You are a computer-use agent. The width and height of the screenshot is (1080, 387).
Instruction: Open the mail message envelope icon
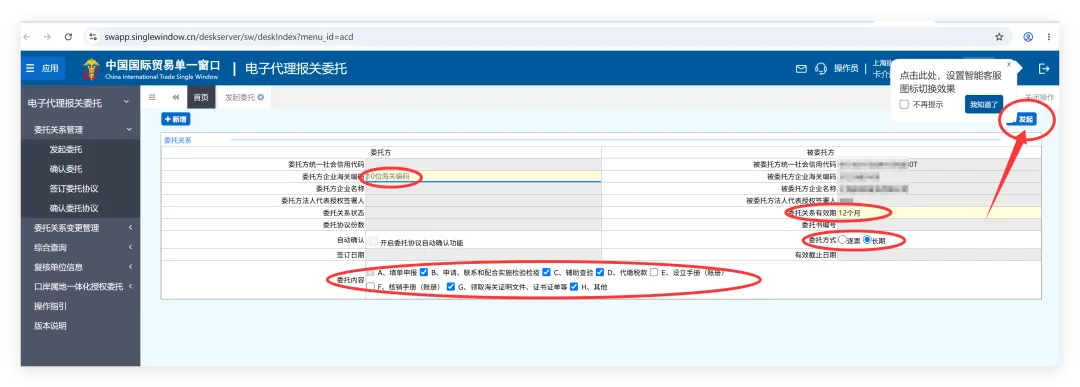801,68
